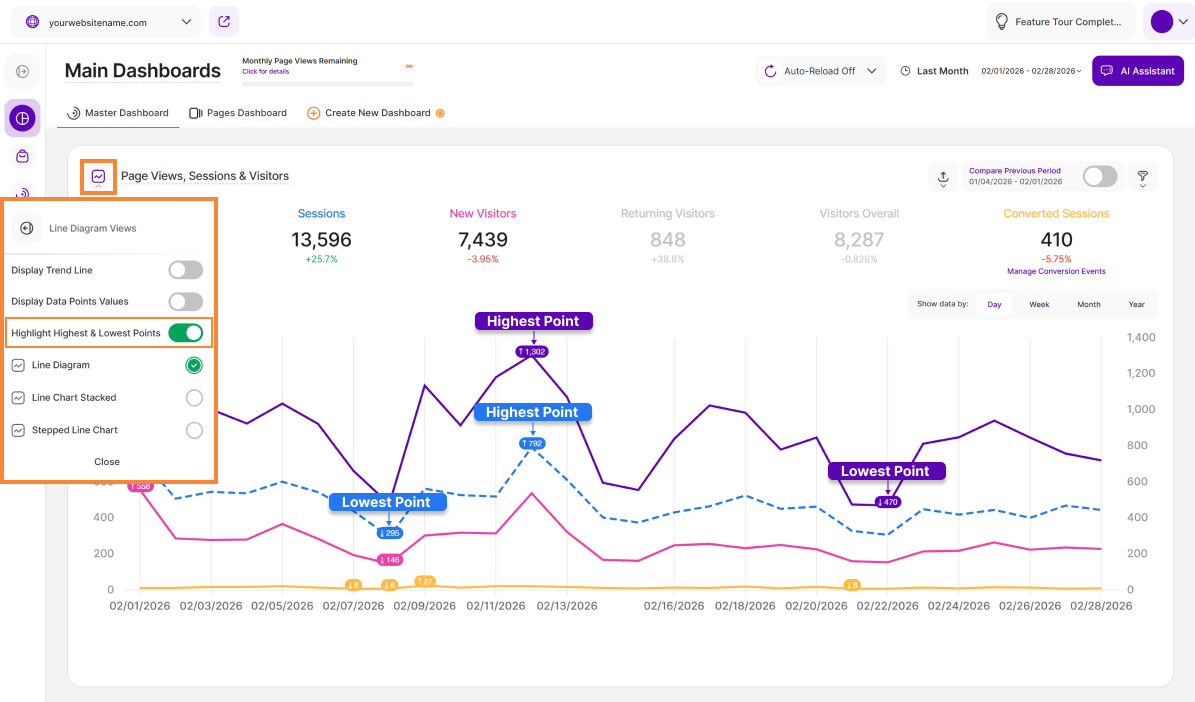The width and height of the screenshot is (1195, 702).
Task: Click the export chart icon
Action: pyautogui.click(x=943, y=177)
